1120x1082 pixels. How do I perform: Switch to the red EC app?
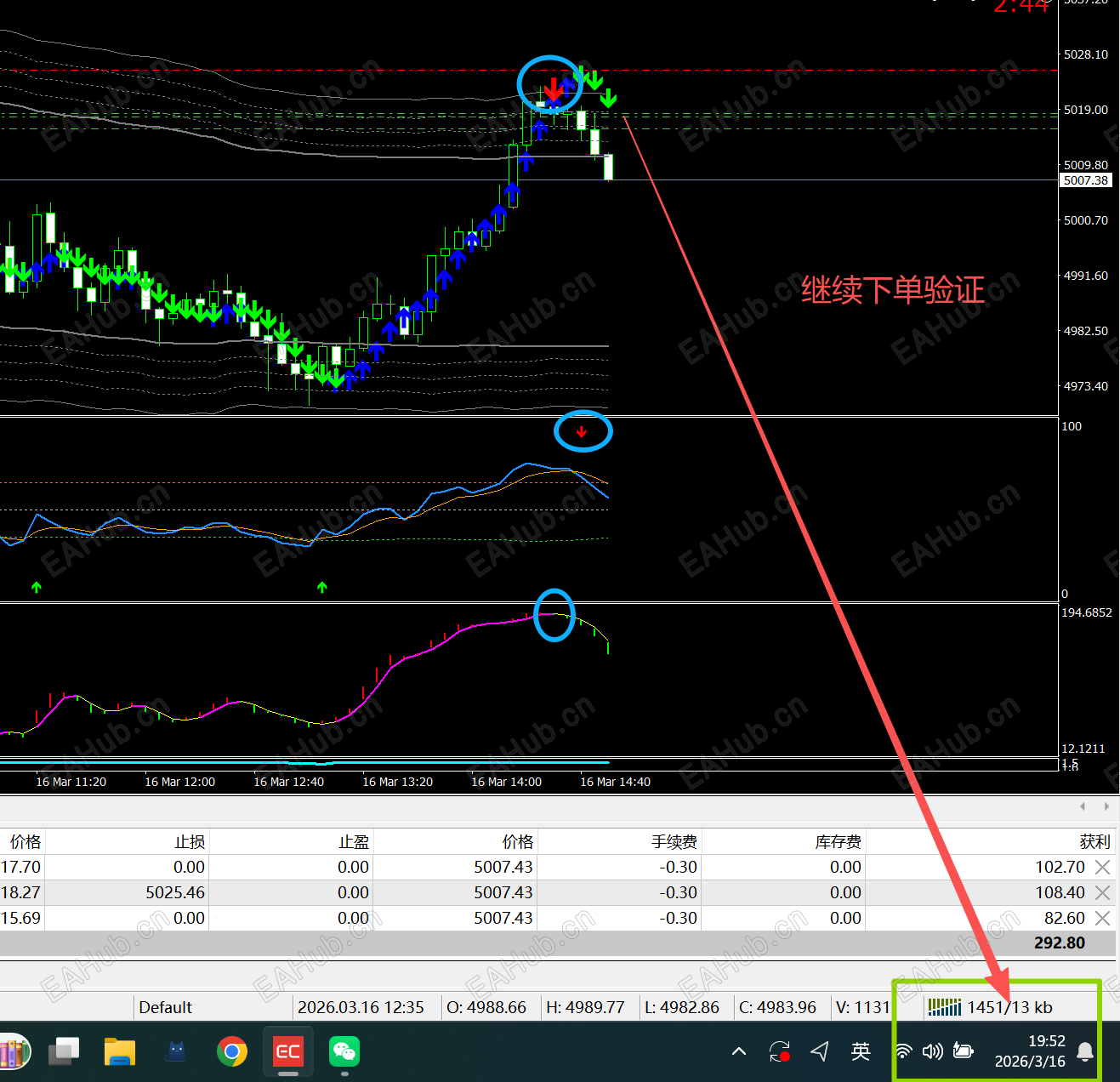point(287,1051)
